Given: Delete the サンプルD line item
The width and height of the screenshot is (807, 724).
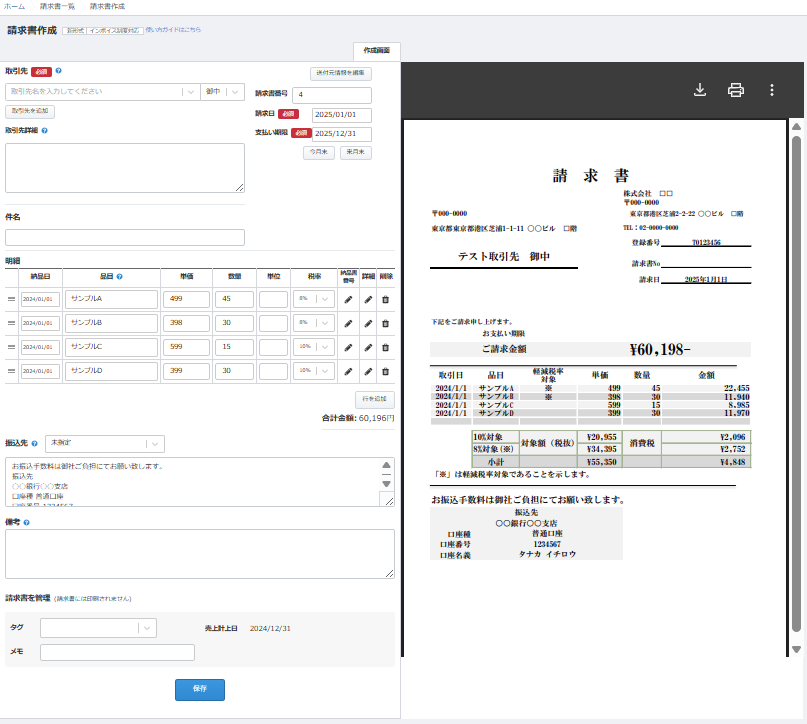Looking at the screenshot, I should point(385,371).
